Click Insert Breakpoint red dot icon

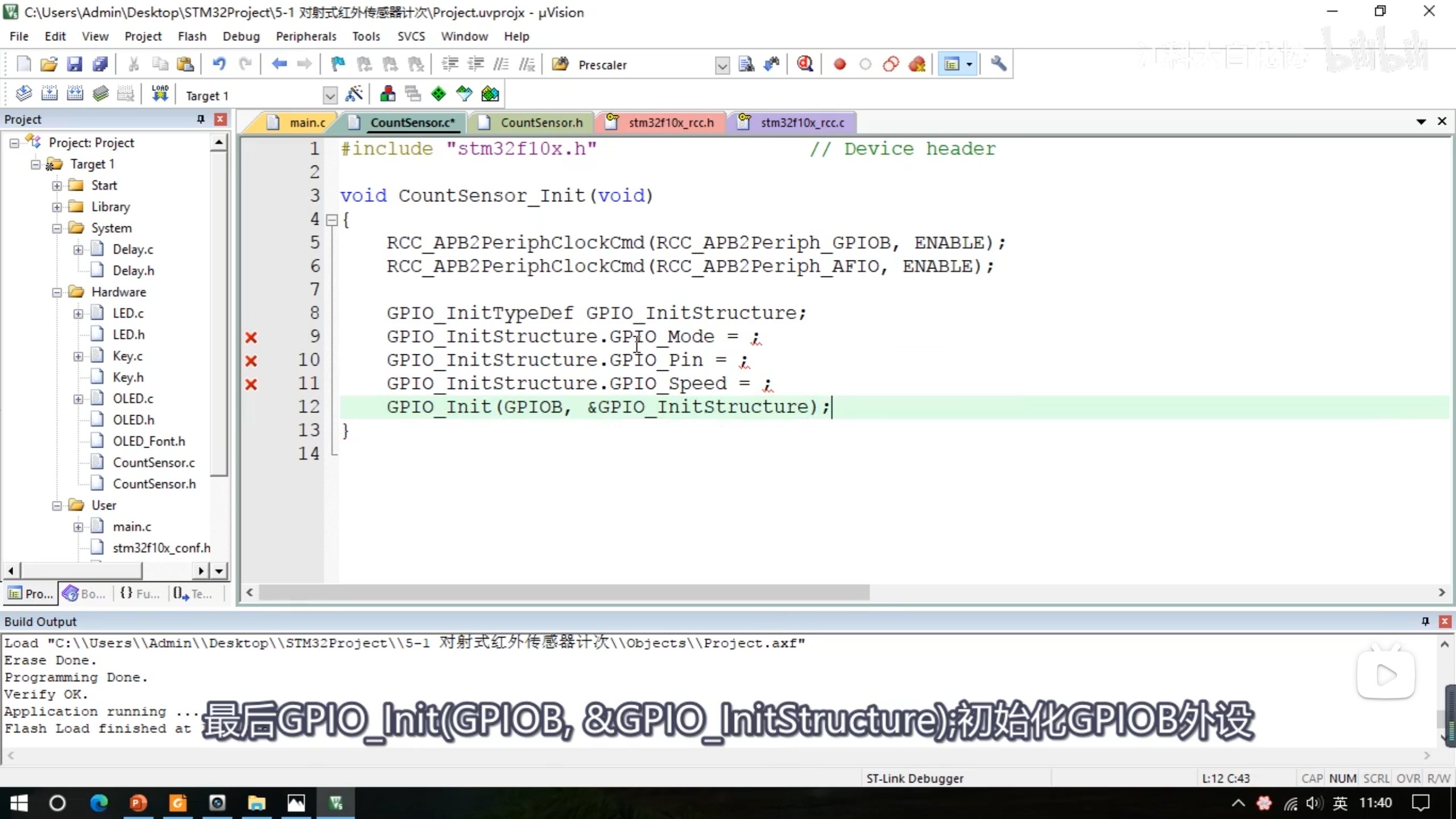click(839, 64)
